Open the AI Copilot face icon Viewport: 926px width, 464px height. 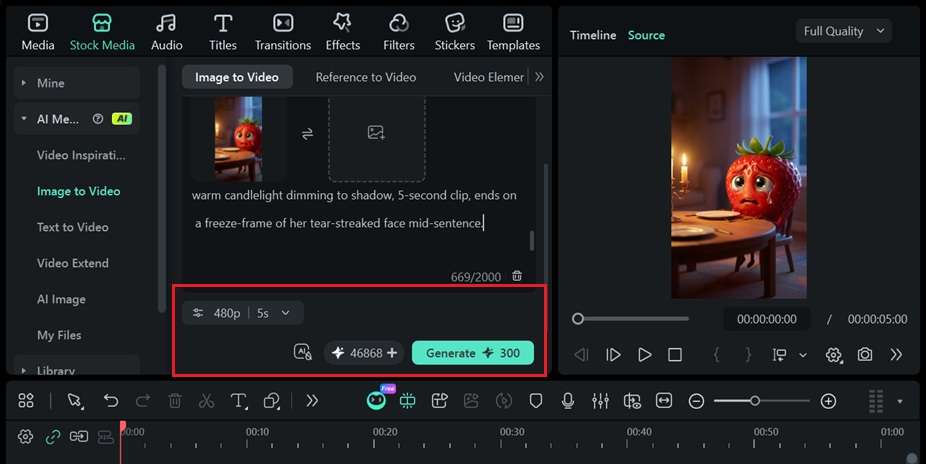(377, 400)
